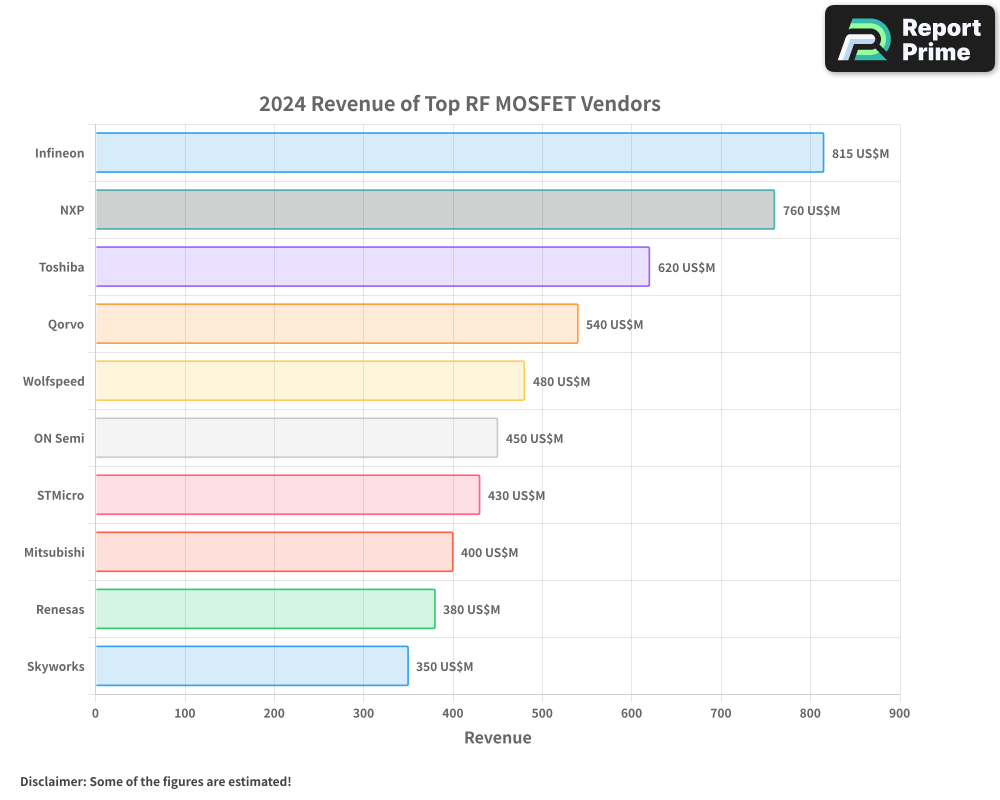Viewport: 1000px width, 800px height.
Task: Click the 815 US$M value label
Action: coord(861,153)
